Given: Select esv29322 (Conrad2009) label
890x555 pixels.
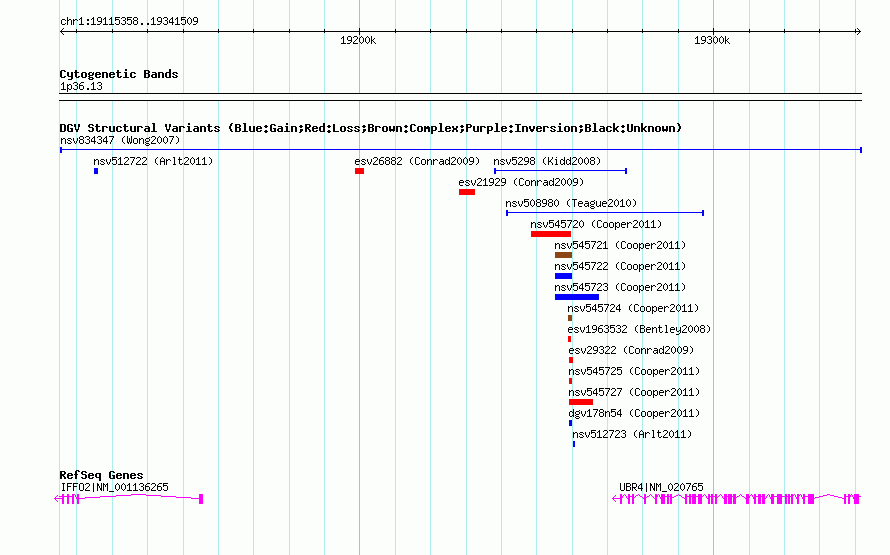Looking at the screenshot, I should (x=631, y=350).
